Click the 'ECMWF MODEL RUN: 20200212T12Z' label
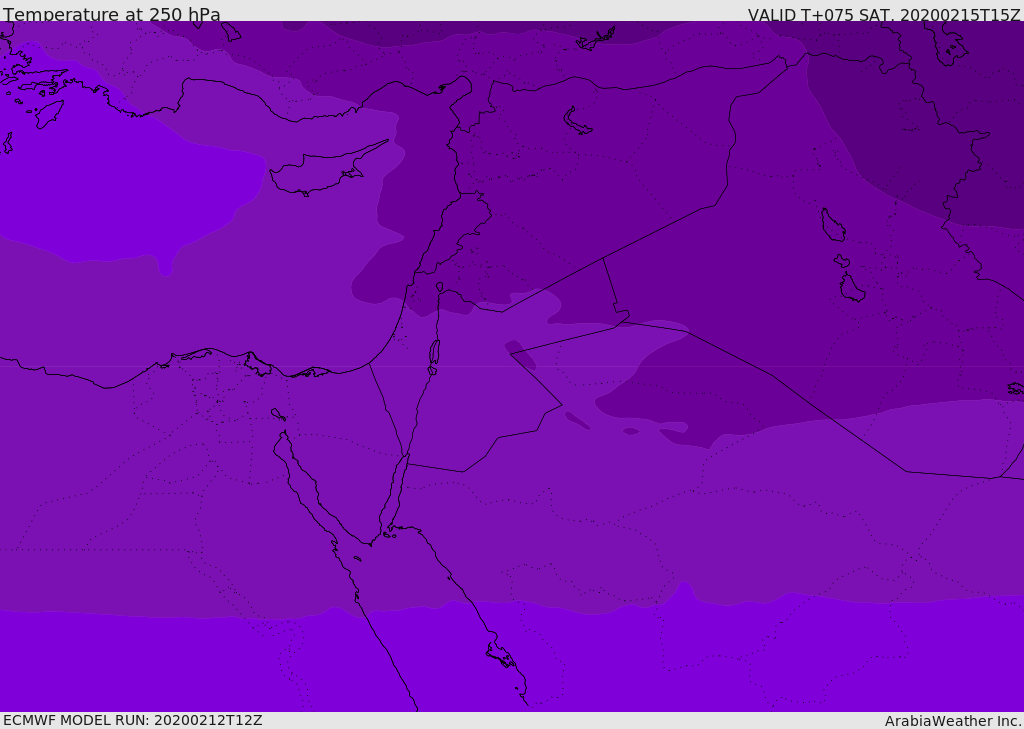The height and width of the screenshot is (729, 1024). click(x=133, y=720)
